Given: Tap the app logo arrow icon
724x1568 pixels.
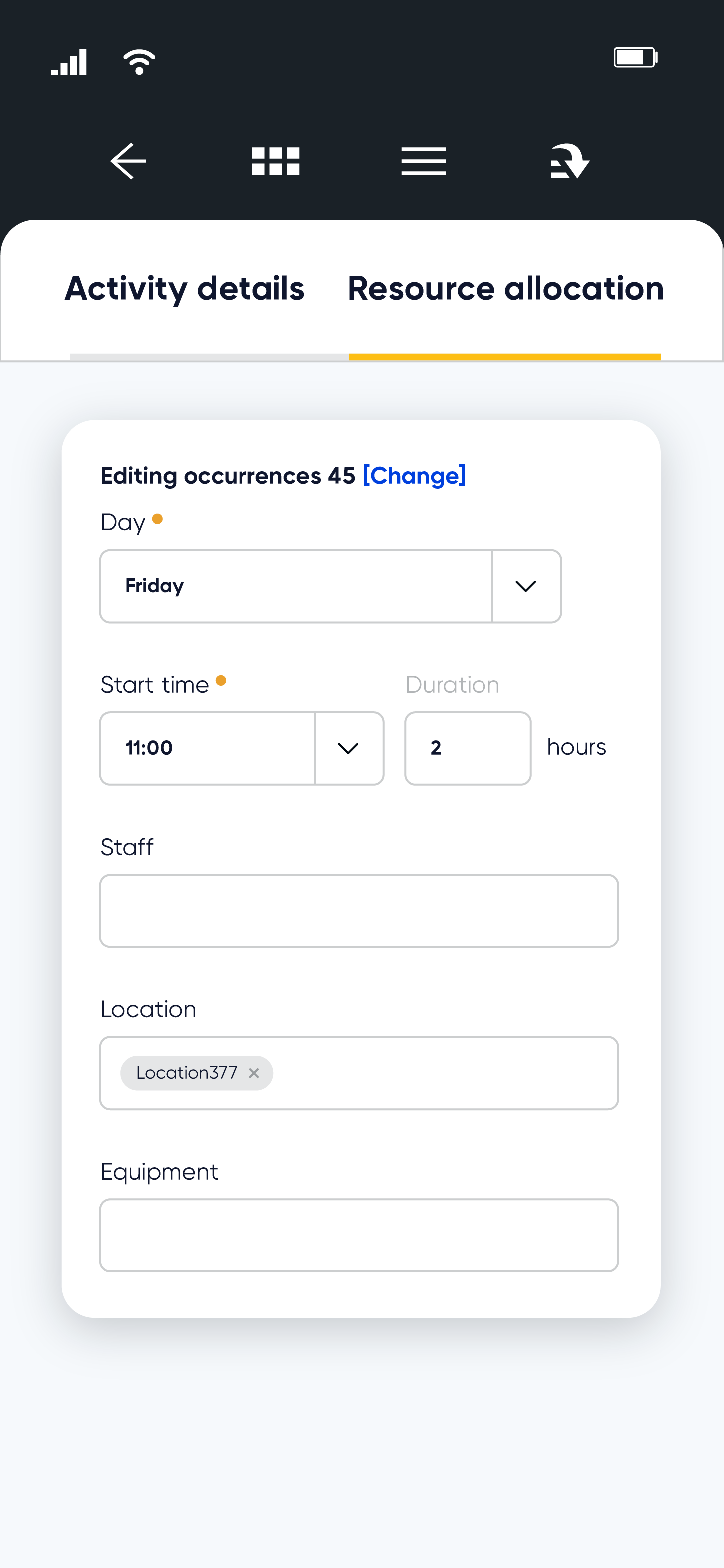Looking at the screenshot, I should coord(570,161).
